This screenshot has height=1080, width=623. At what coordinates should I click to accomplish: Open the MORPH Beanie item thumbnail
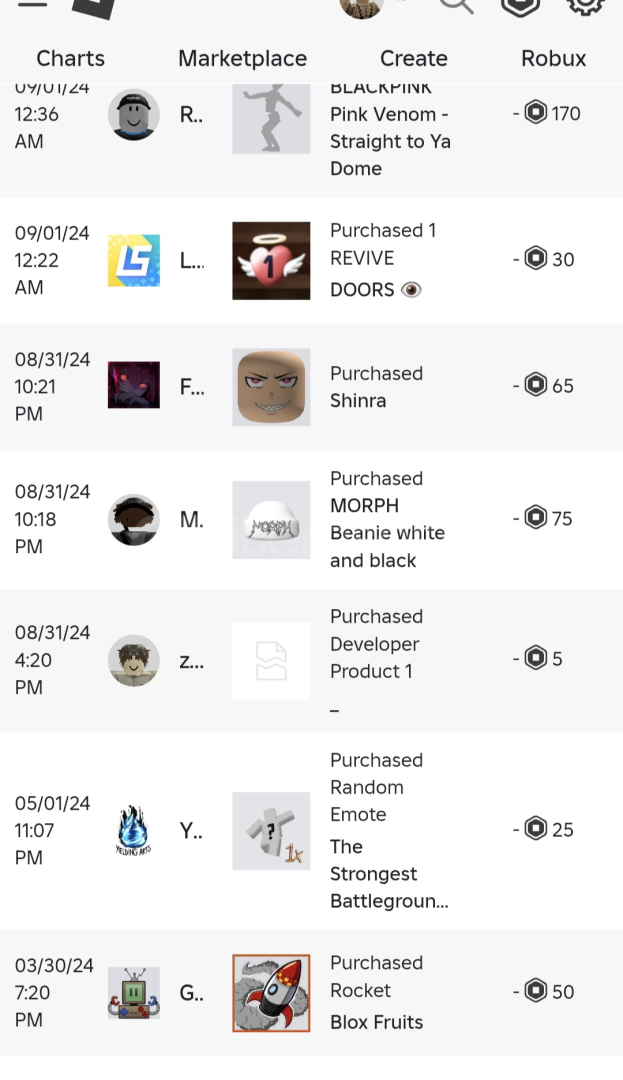pos(271,520)
